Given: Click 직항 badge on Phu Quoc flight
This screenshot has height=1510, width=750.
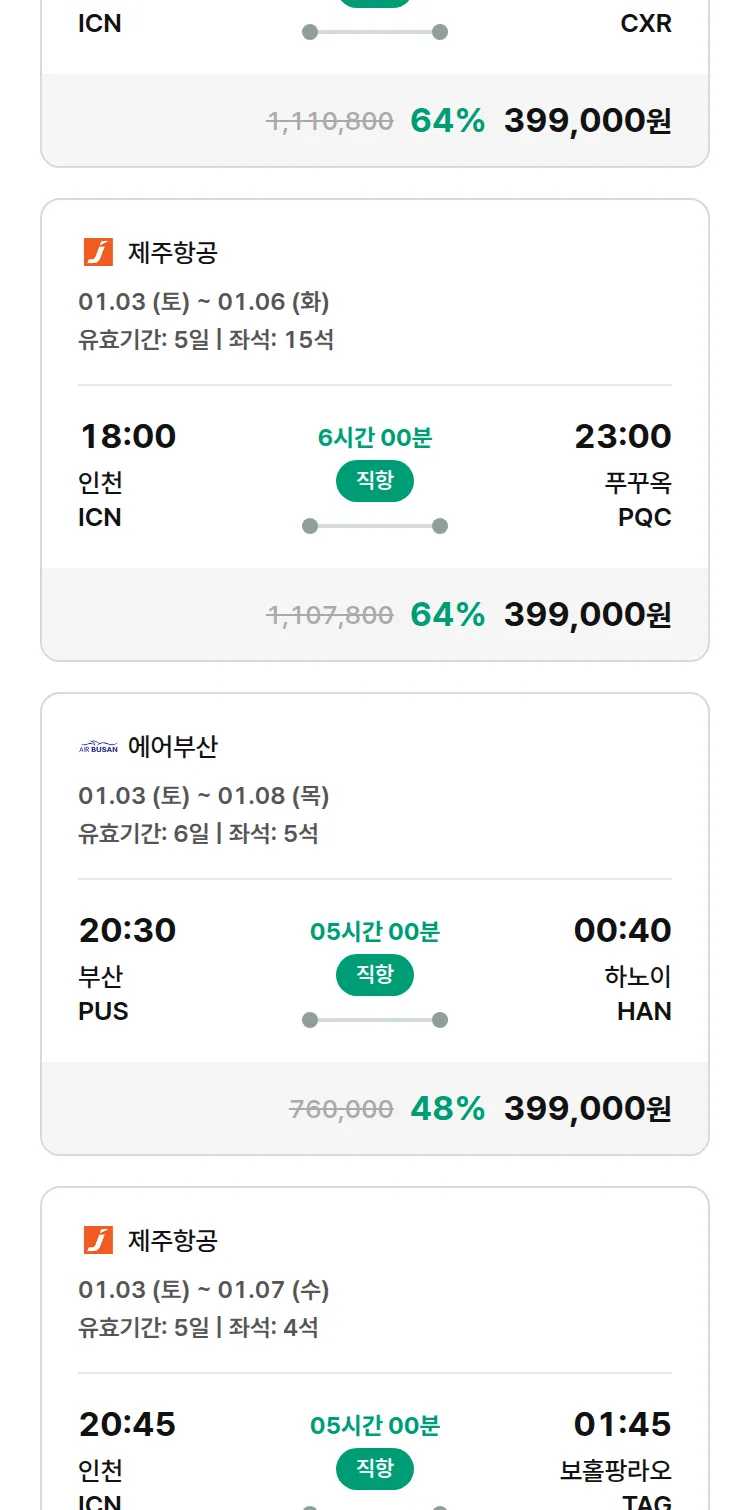Looking at the screenshot, I should click(x=375, y=481).
